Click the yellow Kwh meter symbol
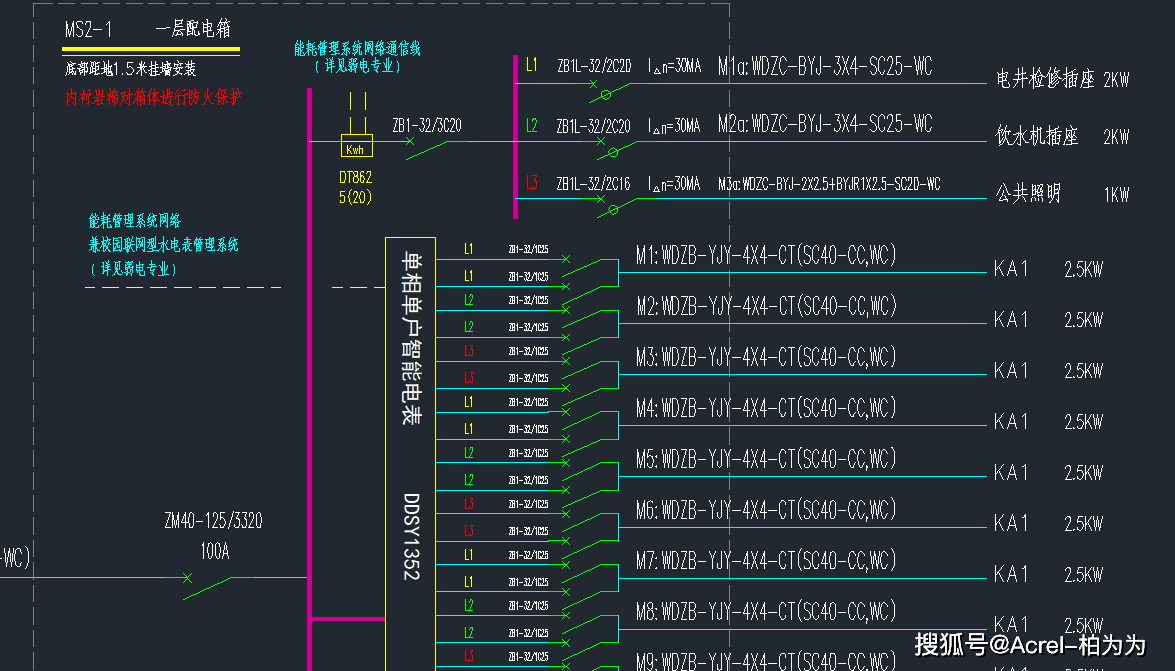 pyautogui.click(x=356, y=146)
